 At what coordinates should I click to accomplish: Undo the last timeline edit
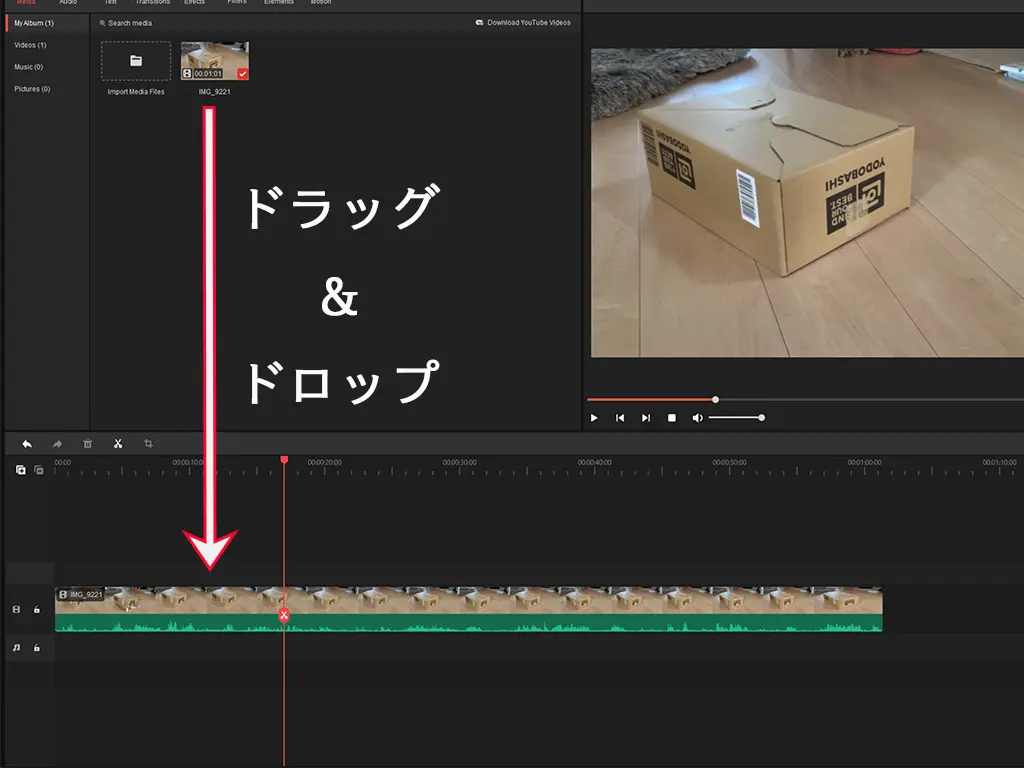coord(27,444)
